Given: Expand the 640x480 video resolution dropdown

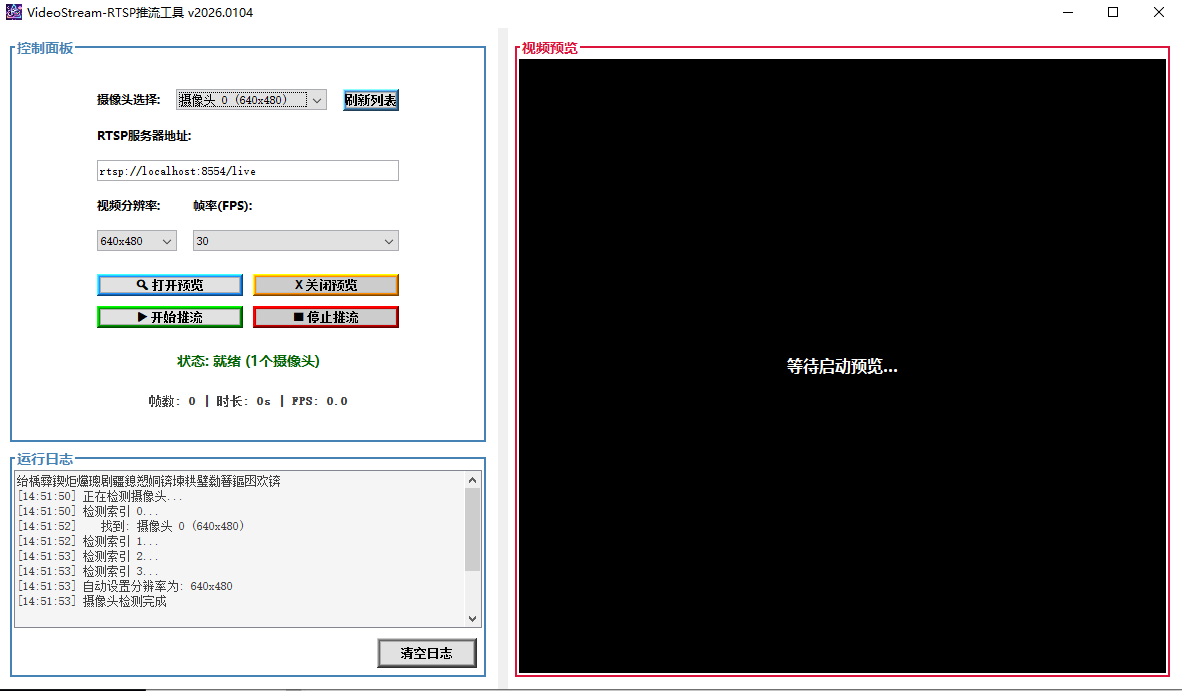Looking at the screenshot, I should pos(136,240).
